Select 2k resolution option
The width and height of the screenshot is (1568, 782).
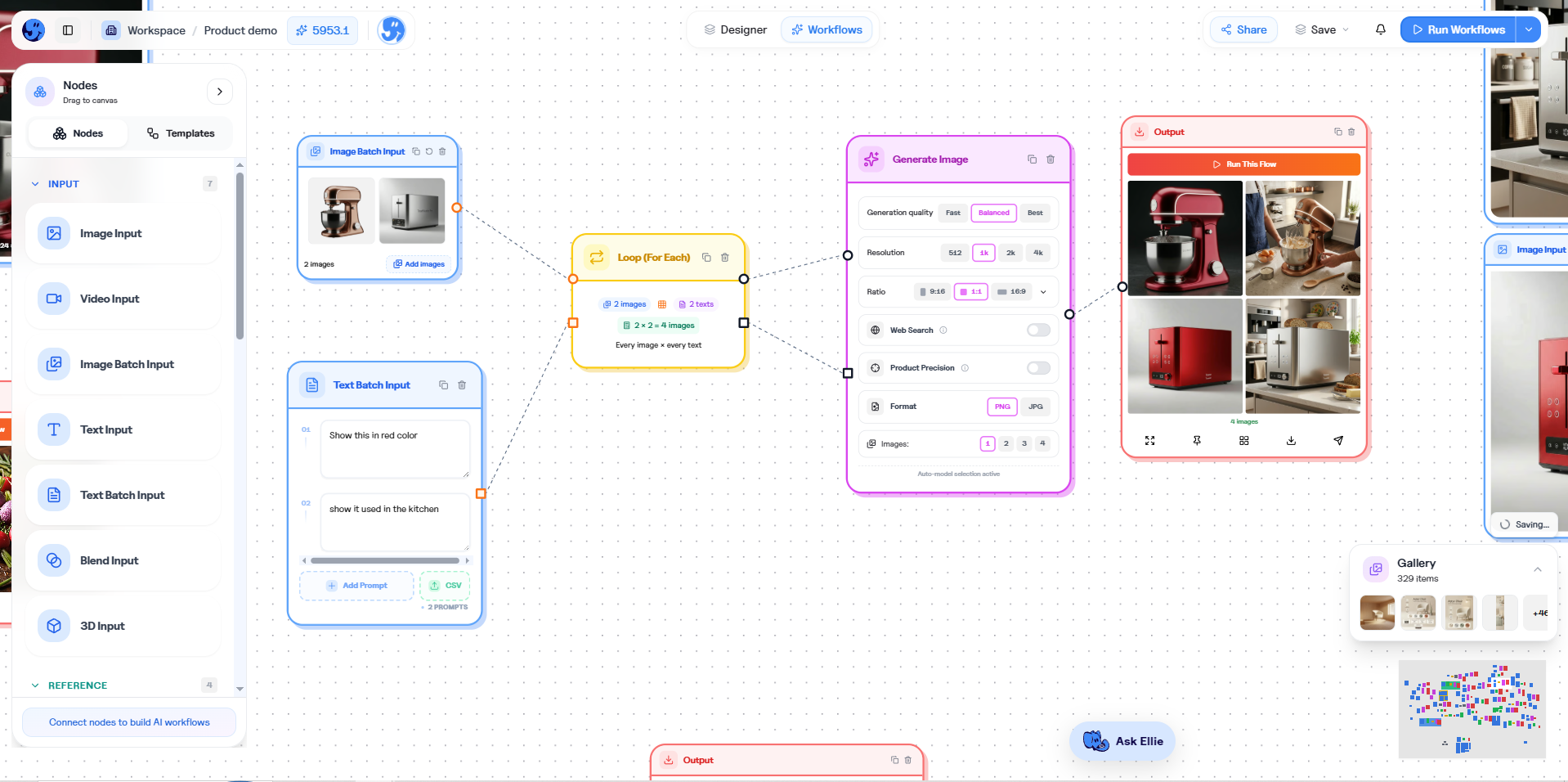coord(1010,253)
